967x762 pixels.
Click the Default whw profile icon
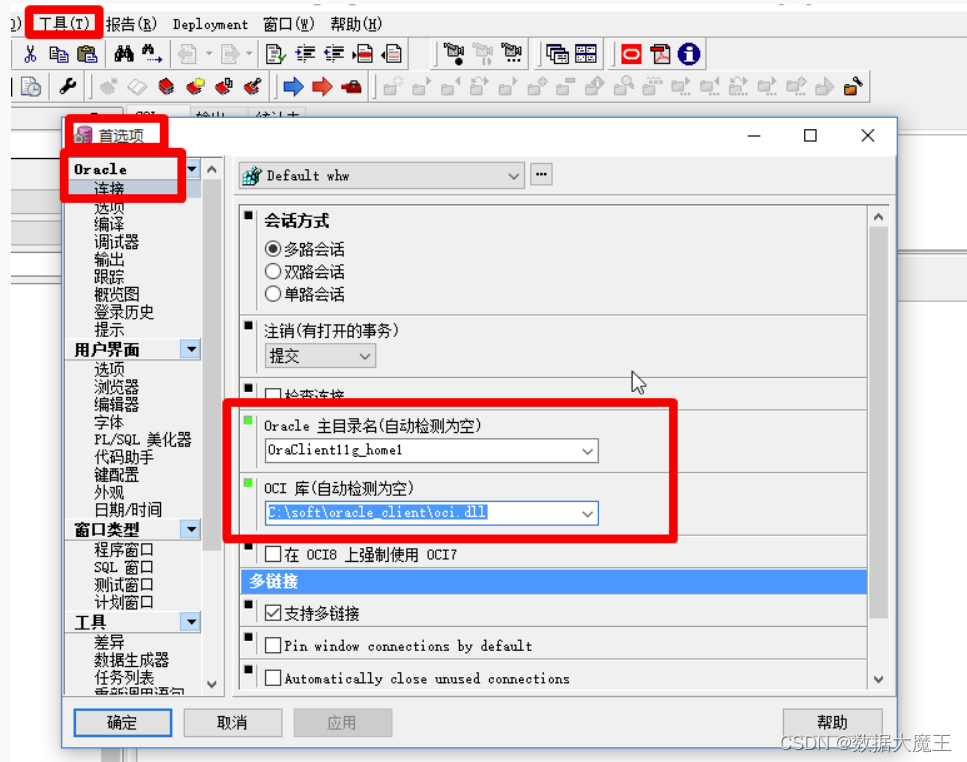pyautogui.click(x=252, y=176)
